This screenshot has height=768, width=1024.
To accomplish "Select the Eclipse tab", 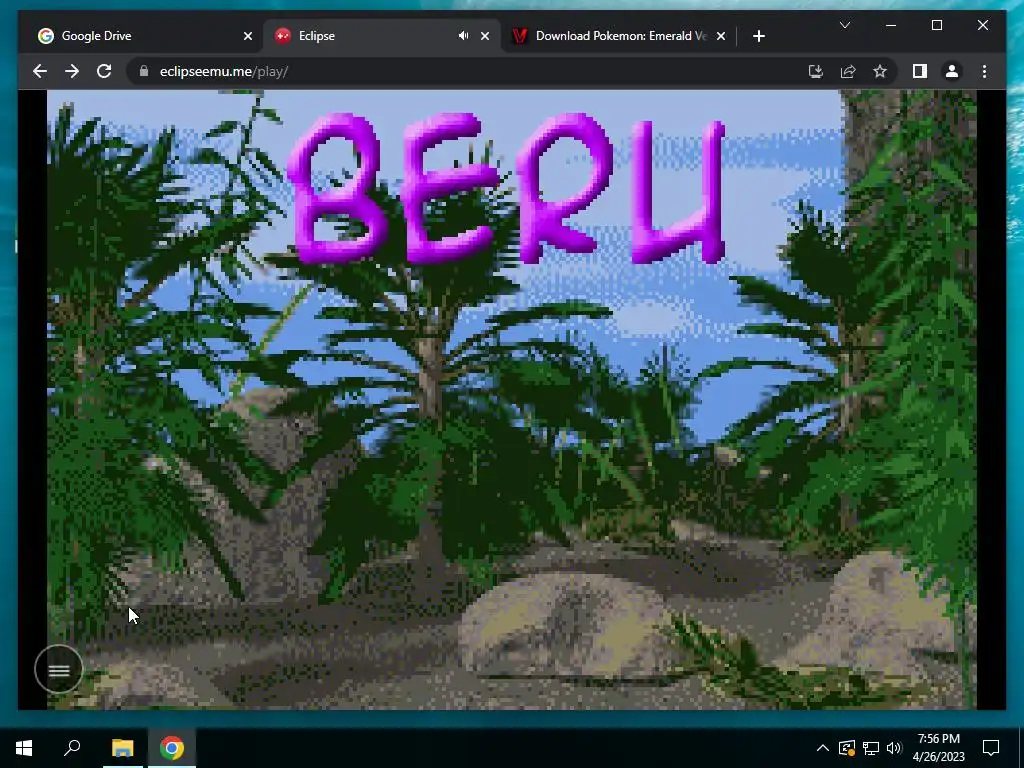I will (381, 36).
